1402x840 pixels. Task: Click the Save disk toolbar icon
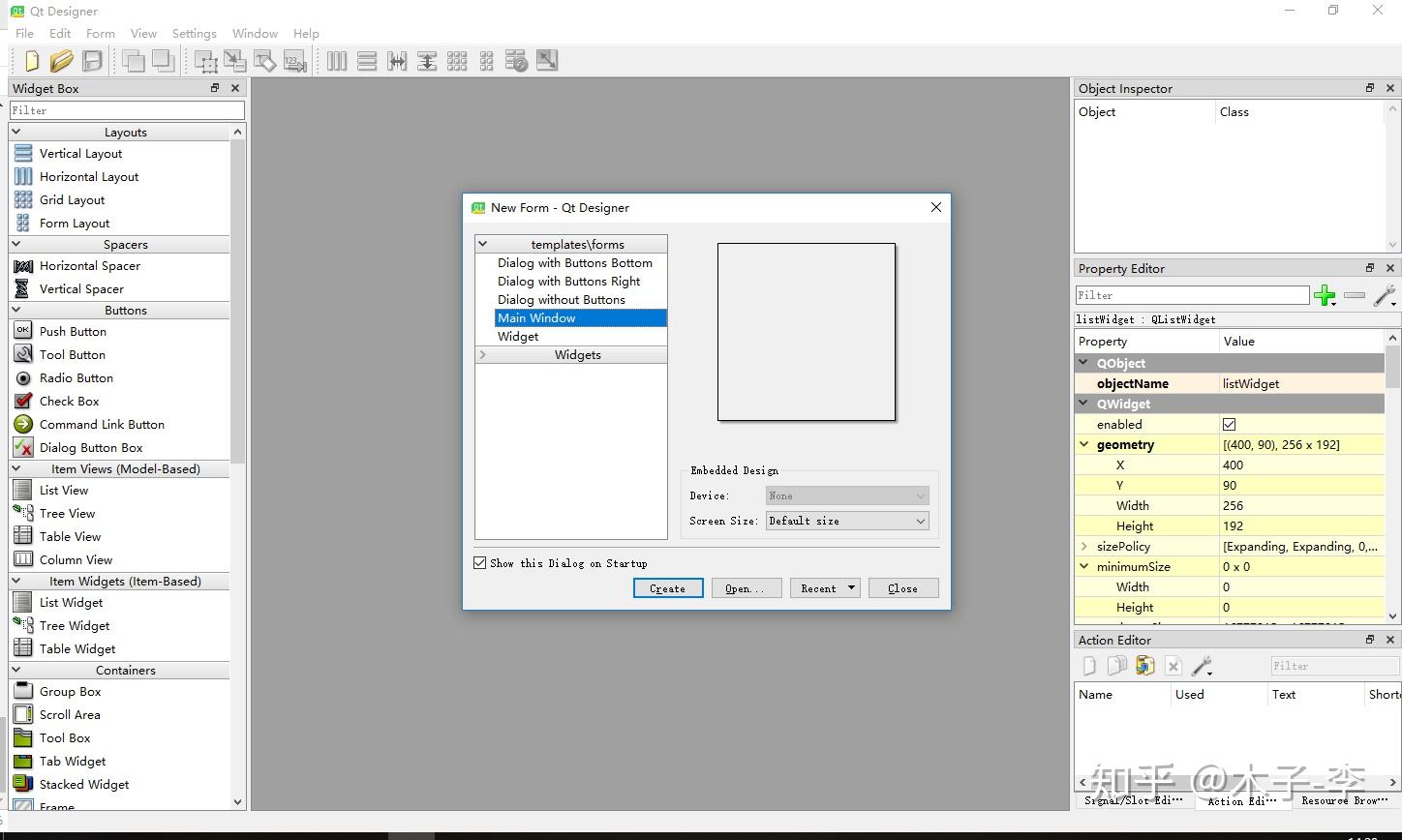click(x=92, y=61)
